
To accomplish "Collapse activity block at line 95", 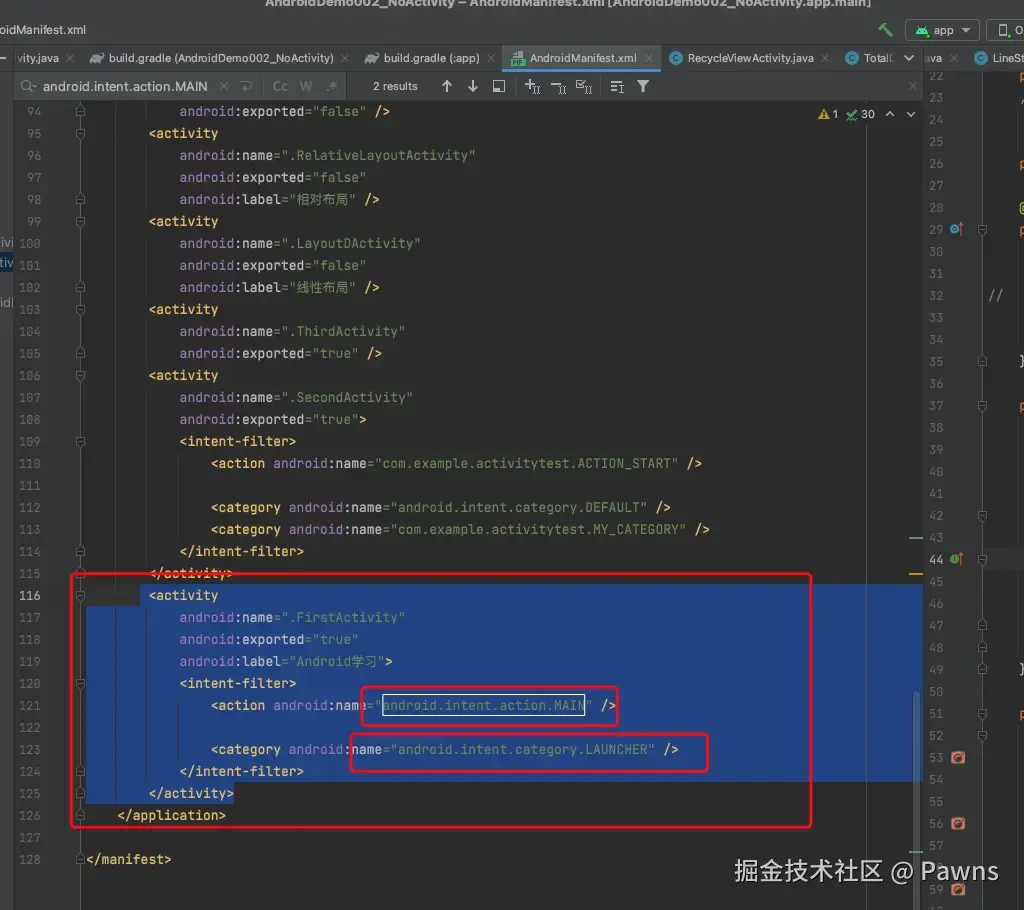I will click(x=80, y=133).
